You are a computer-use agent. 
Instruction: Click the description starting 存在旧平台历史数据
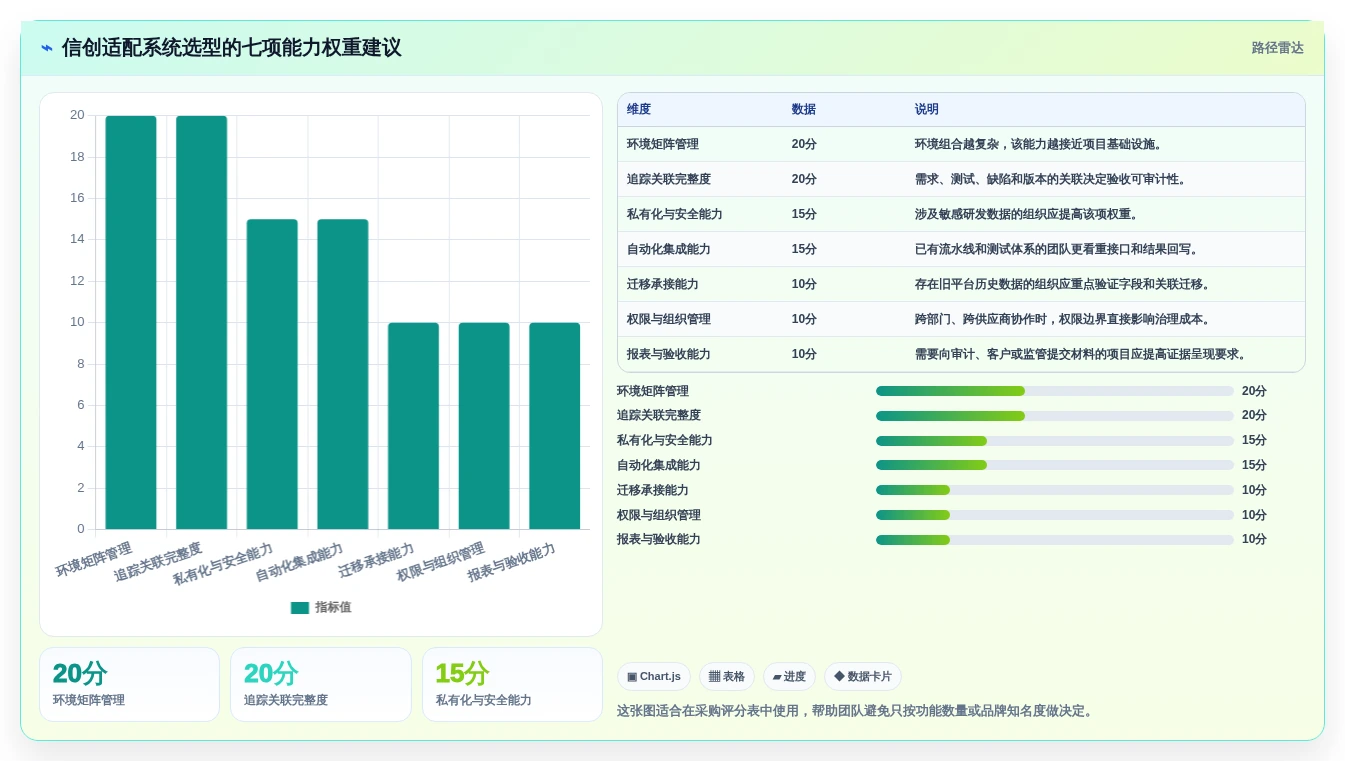tap(1064, 284)
